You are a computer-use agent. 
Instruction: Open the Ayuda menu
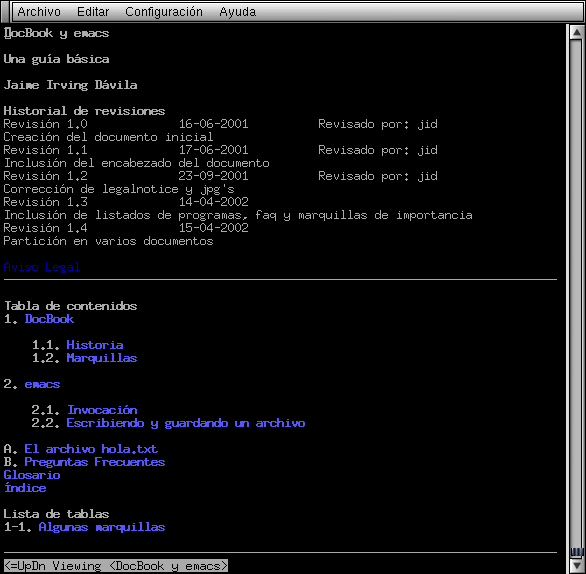pyautogui.click(x=237, y=12)
